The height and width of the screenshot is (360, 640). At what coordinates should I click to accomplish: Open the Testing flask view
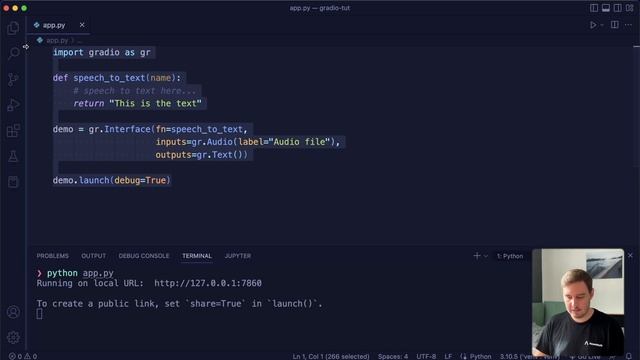click(x=13, y=156)
